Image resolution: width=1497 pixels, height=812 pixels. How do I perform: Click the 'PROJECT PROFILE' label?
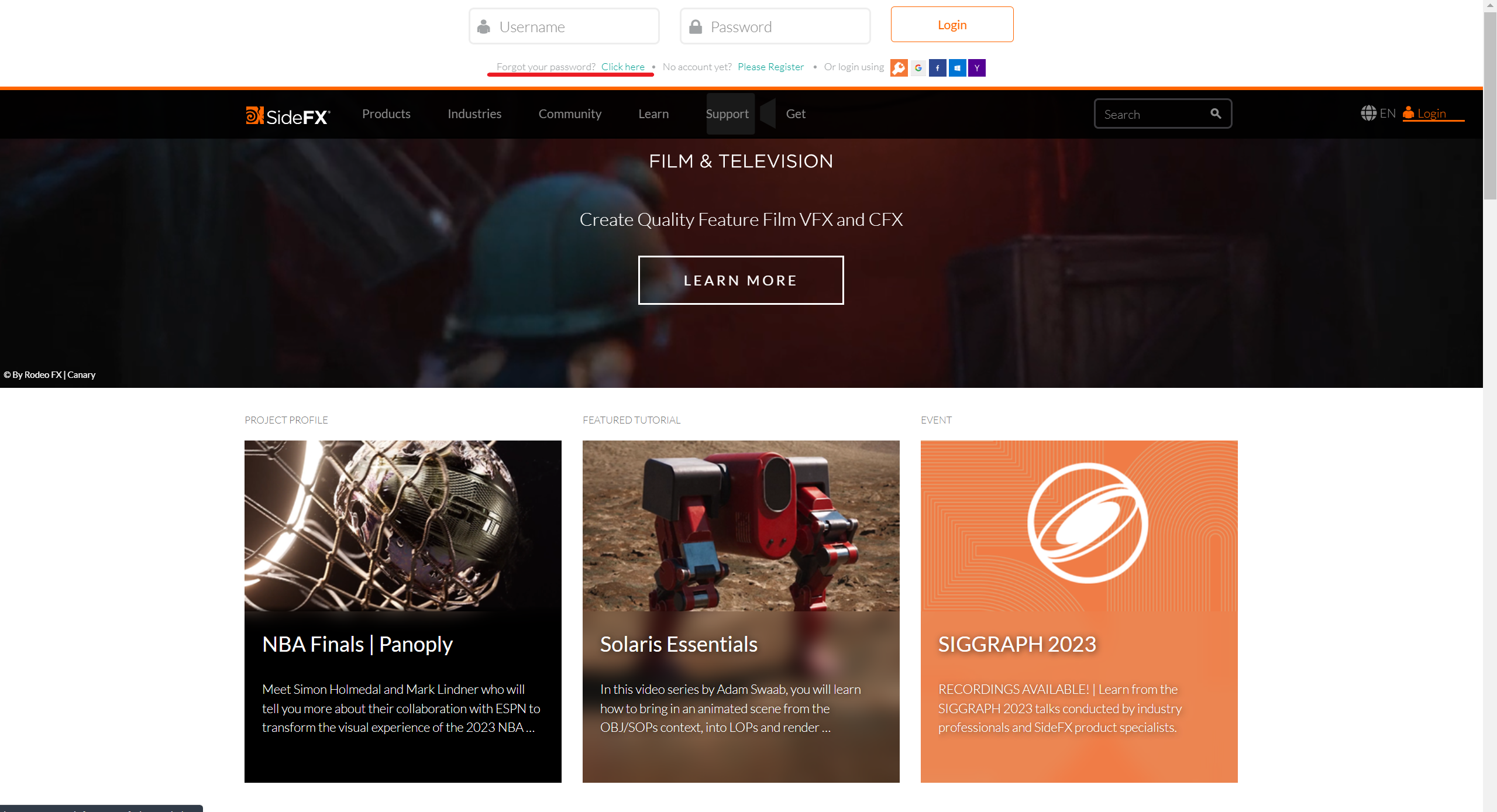pos(286,420)
